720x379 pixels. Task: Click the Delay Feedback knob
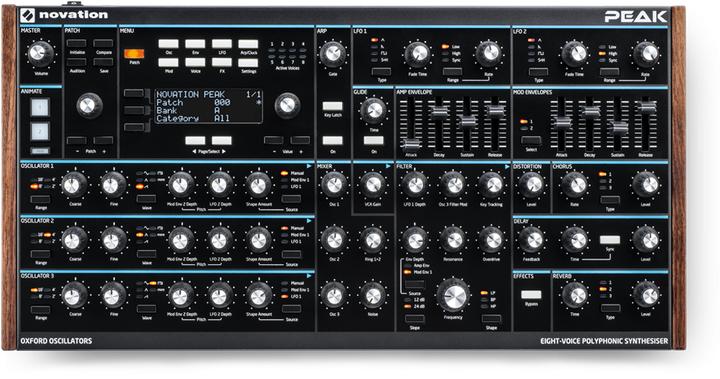tap(531, 240)
